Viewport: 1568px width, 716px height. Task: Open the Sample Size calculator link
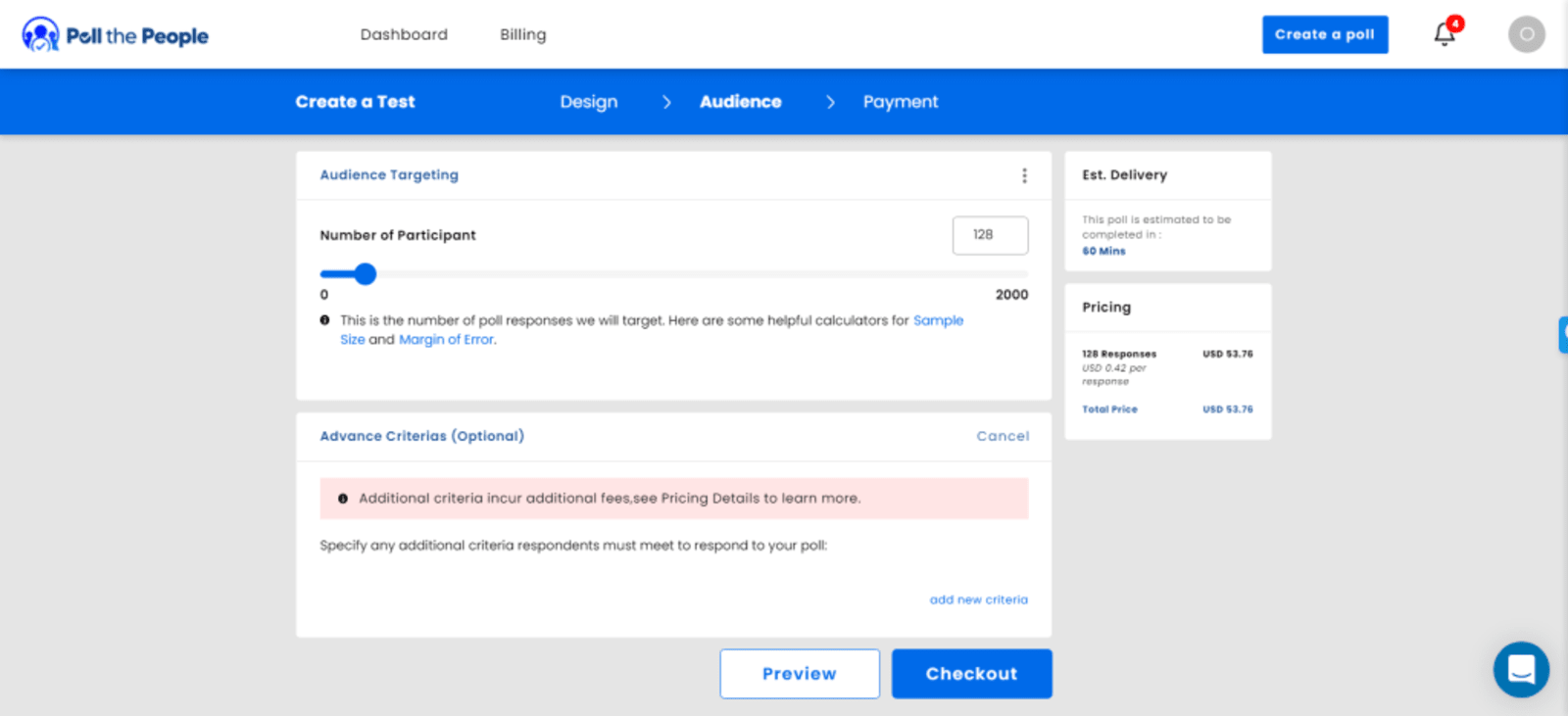(652, 330)
